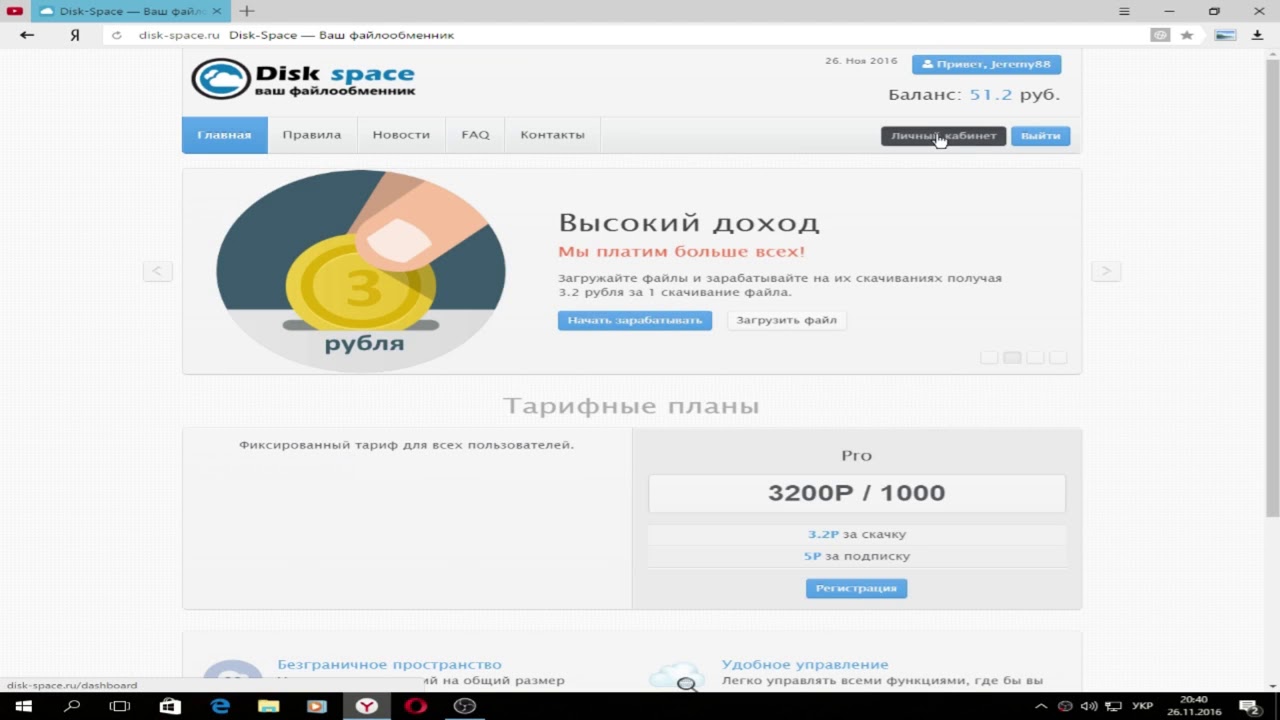The height and width of the screenshot is (720, 1280).
Task: Click the 3.2P за скачку row
Action: point(856,534)
